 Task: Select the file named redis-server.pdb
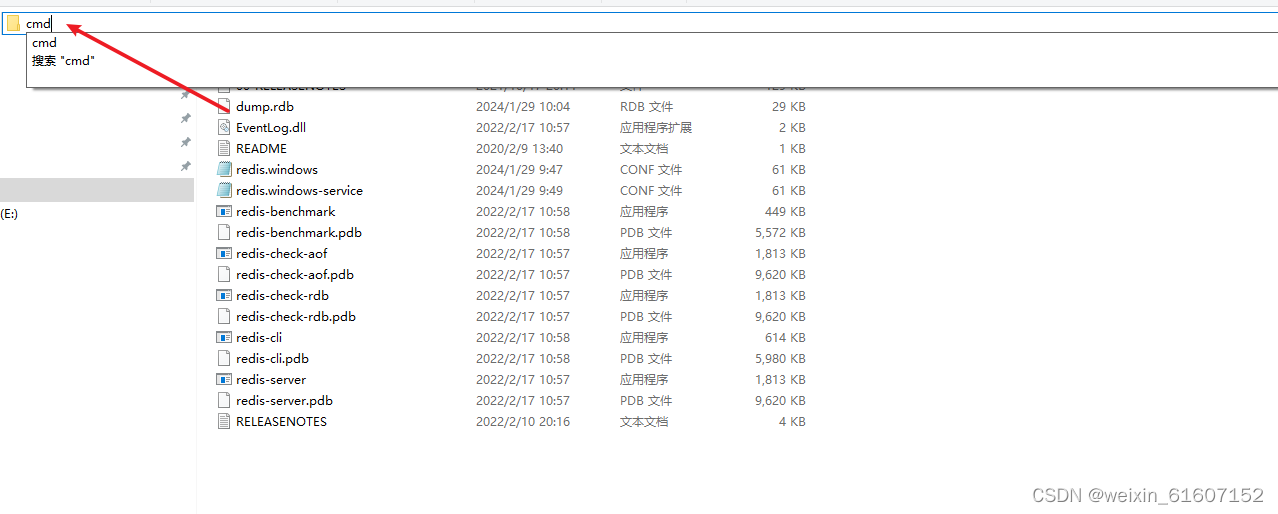[284, 400]
